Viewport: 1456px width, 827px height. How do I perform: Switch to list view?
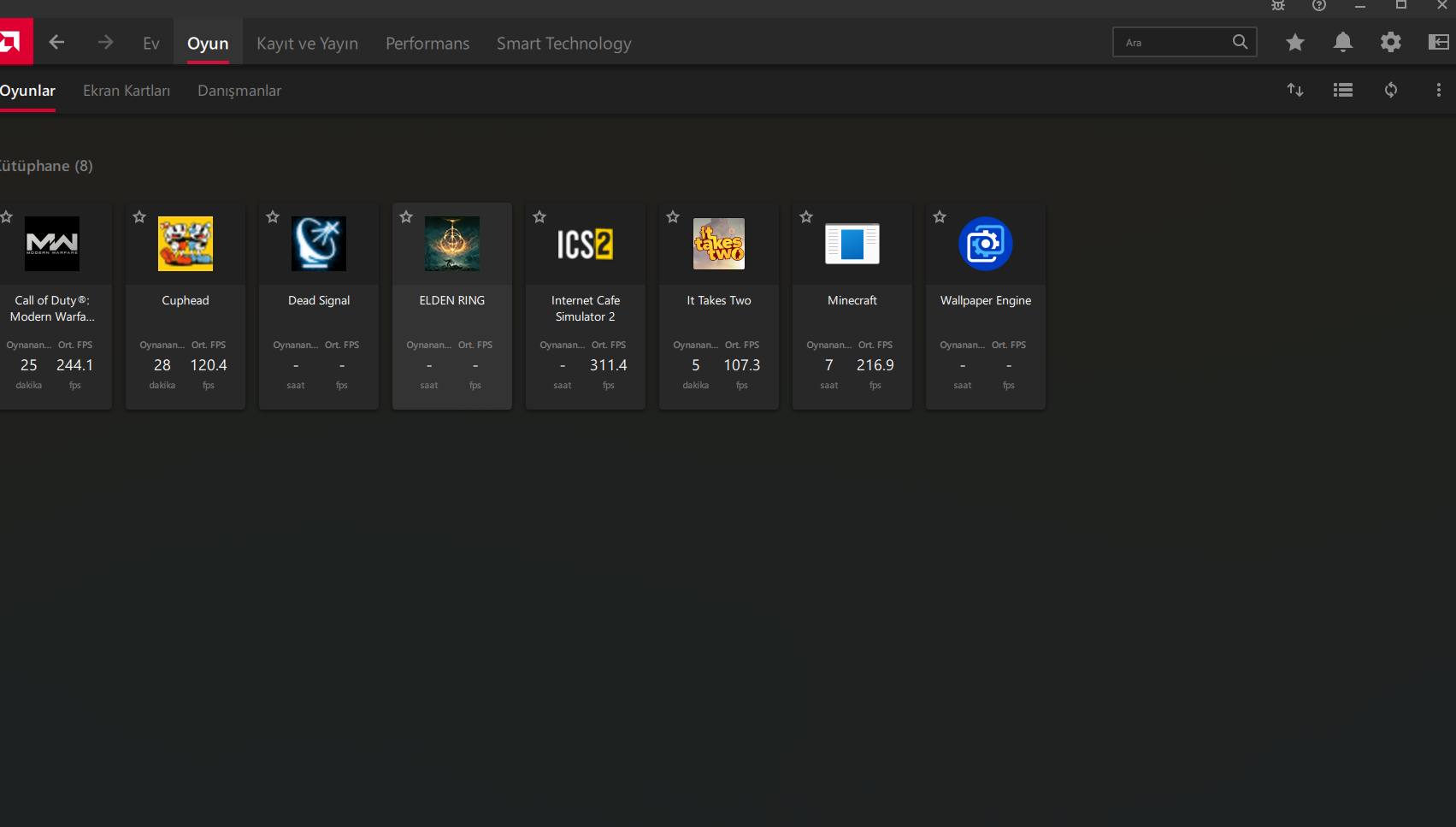(x=1343, y=90)
